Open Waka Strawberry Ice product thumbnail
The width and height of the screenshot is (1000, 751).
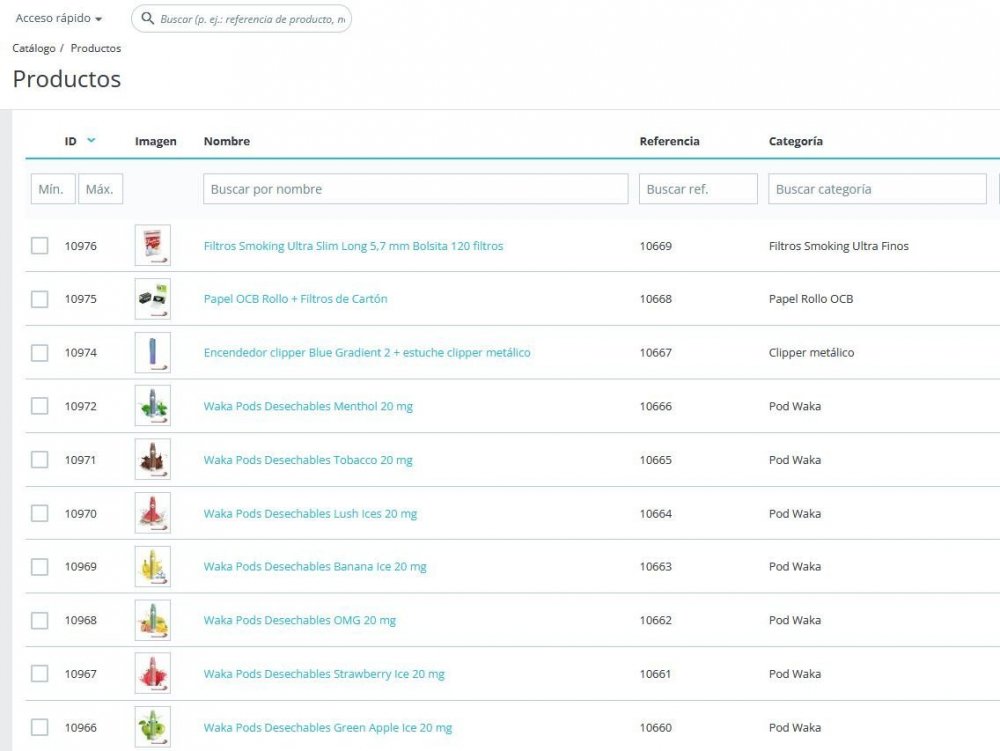[152, 674]
